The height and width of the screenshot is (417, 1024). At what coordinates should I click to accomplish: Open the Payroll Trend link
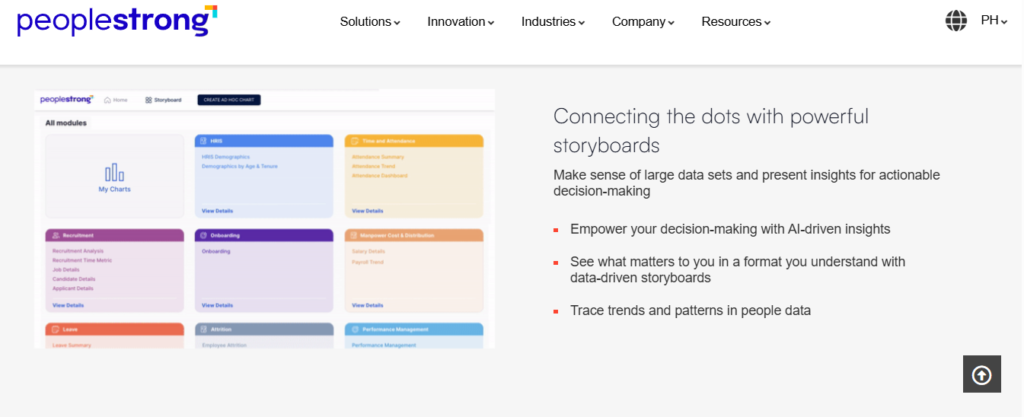point(368,262)
